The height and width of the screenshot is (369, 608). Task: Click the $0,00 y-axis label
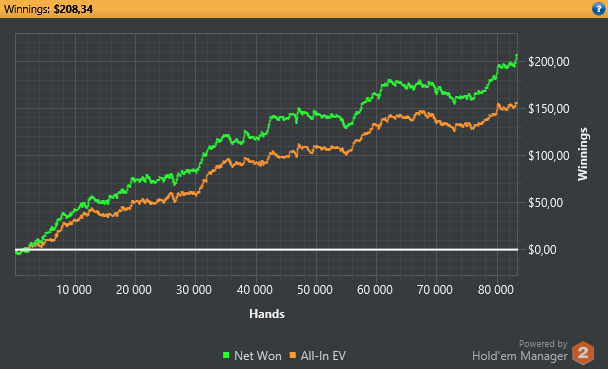pos(542,250)
